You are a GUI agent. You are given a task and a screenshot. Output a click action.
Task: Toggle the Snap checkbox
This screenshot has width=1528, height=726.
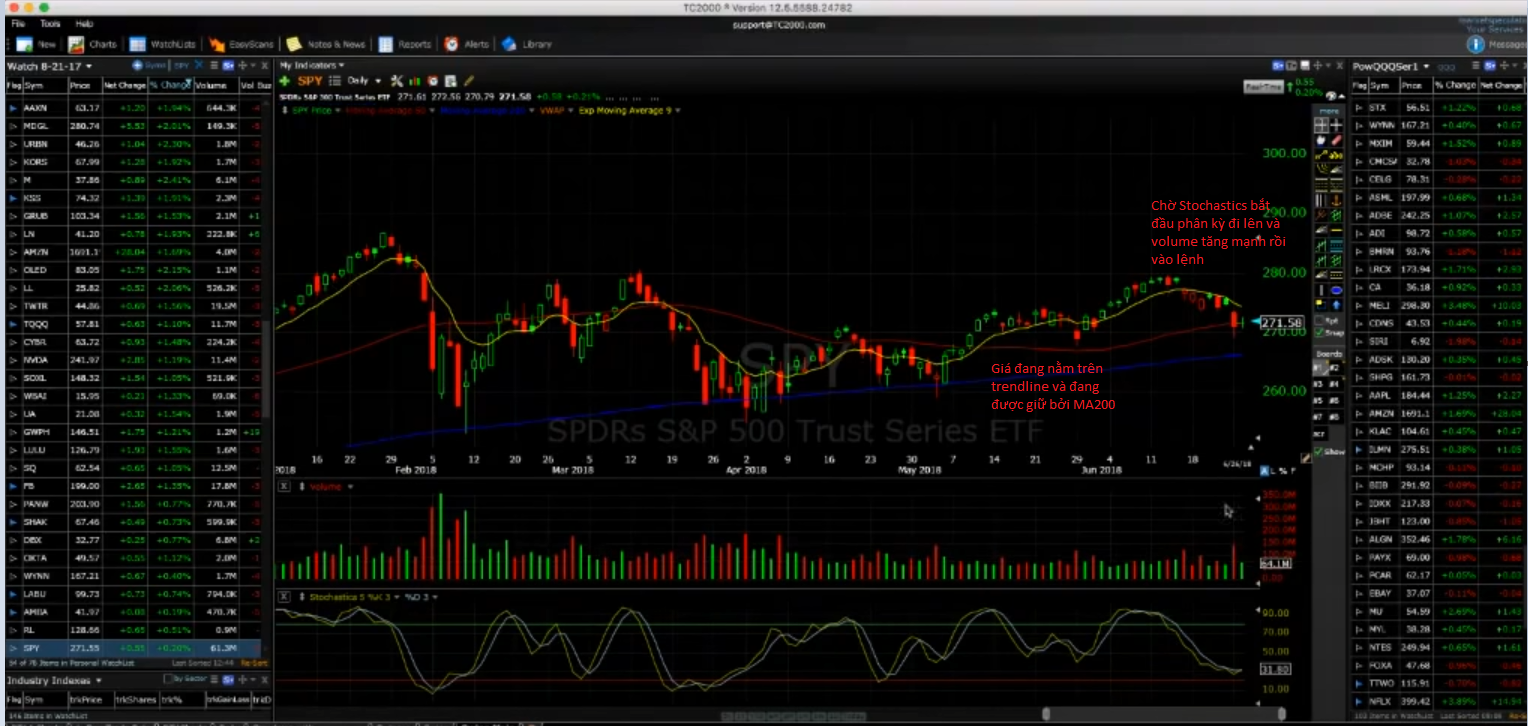[x=1320, y=332]
